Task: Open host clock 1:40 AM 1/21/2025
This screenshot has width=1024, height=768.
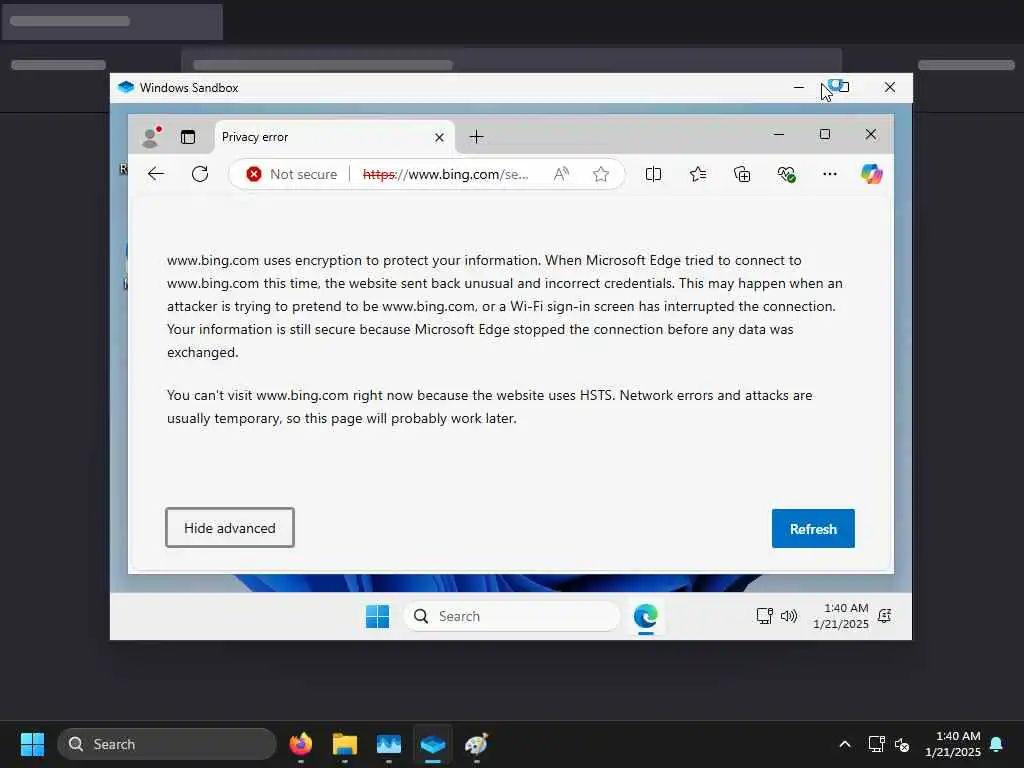Action: pos(953,744)
